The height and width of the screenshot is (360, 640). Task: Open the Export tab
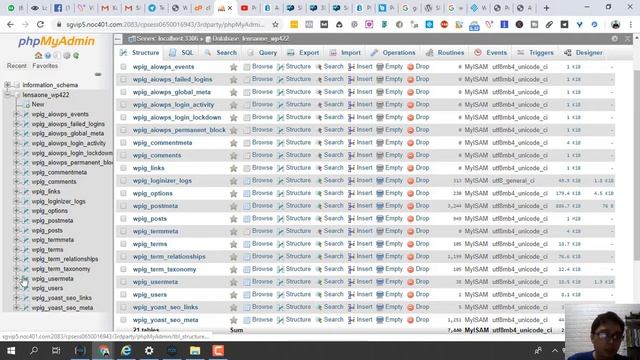[303, 53]
